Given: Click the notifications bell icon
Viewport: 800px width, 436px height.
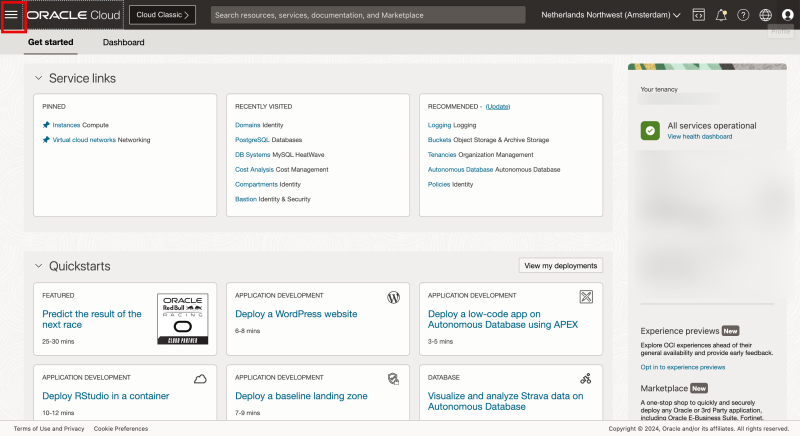Looking at the screenshot, I should click(x=721, y=15).
